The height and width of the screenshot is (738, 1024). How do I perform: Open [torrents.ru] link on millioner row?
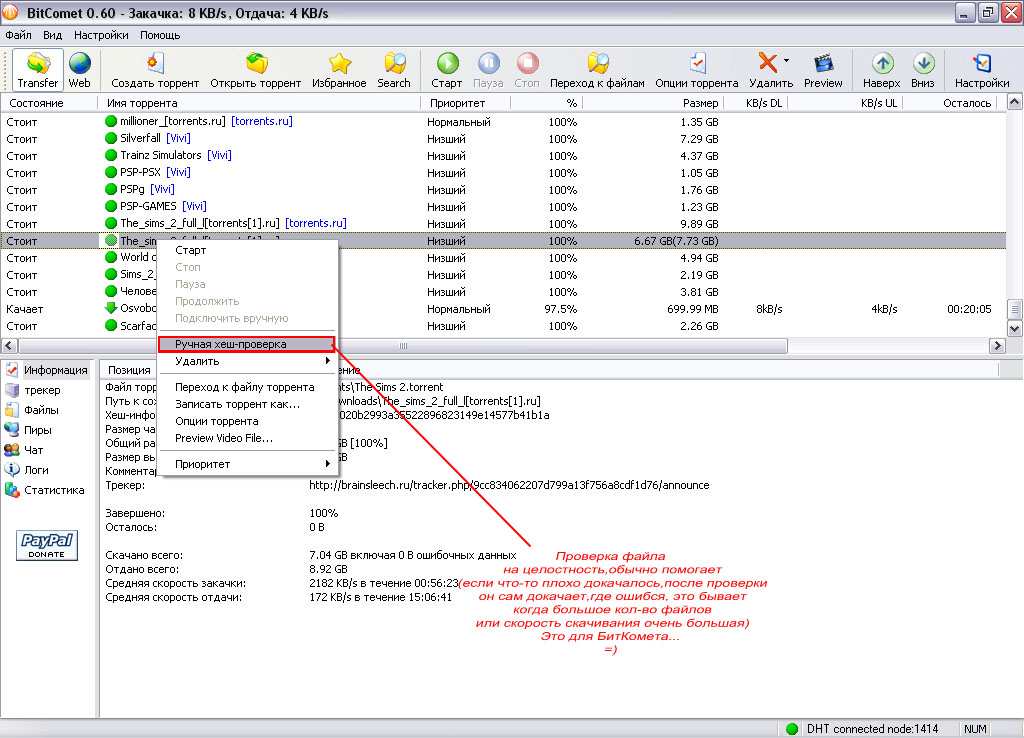[x=262, y=121]
